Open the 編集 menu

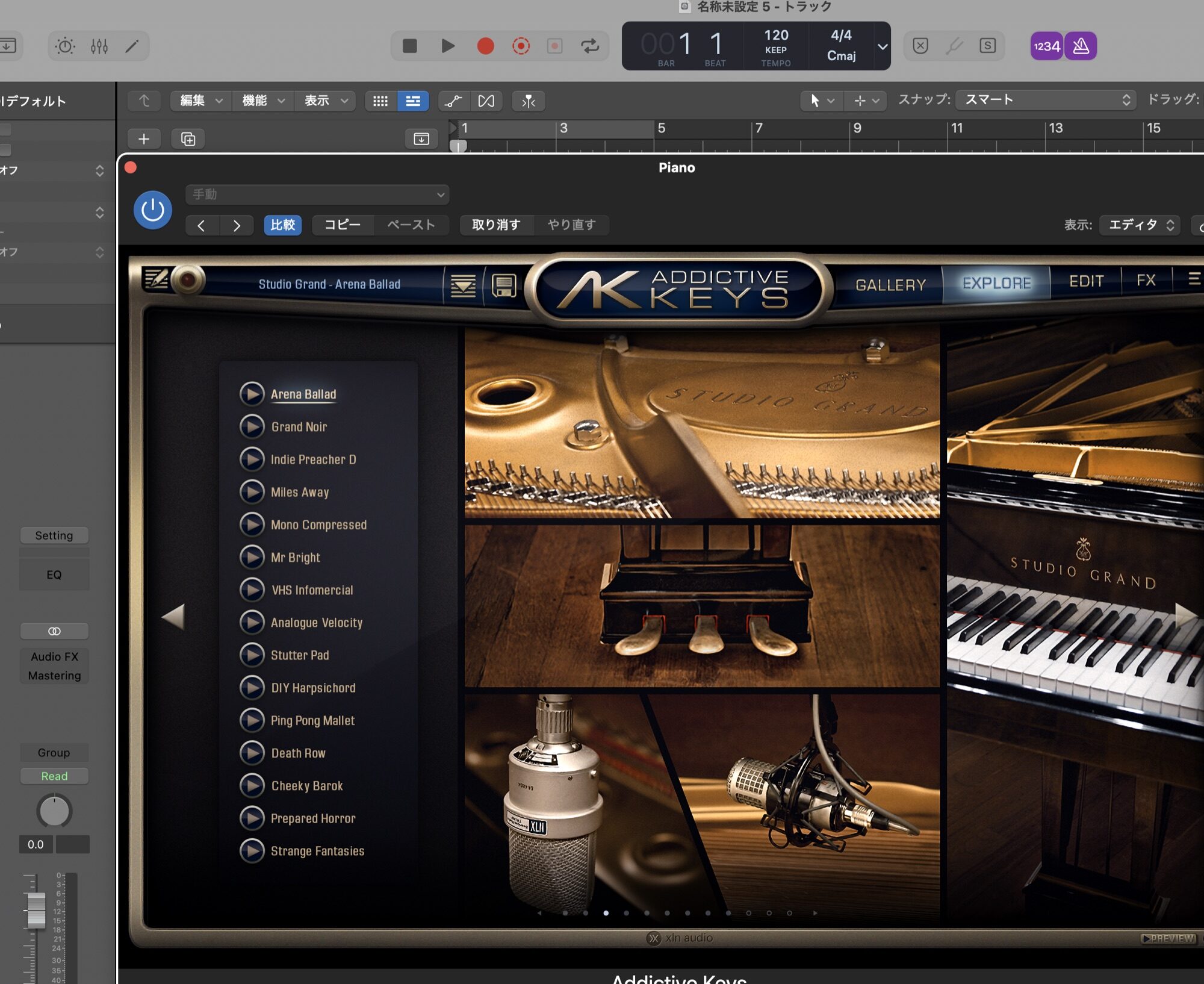pyautogui.click(x=201, y=101)
